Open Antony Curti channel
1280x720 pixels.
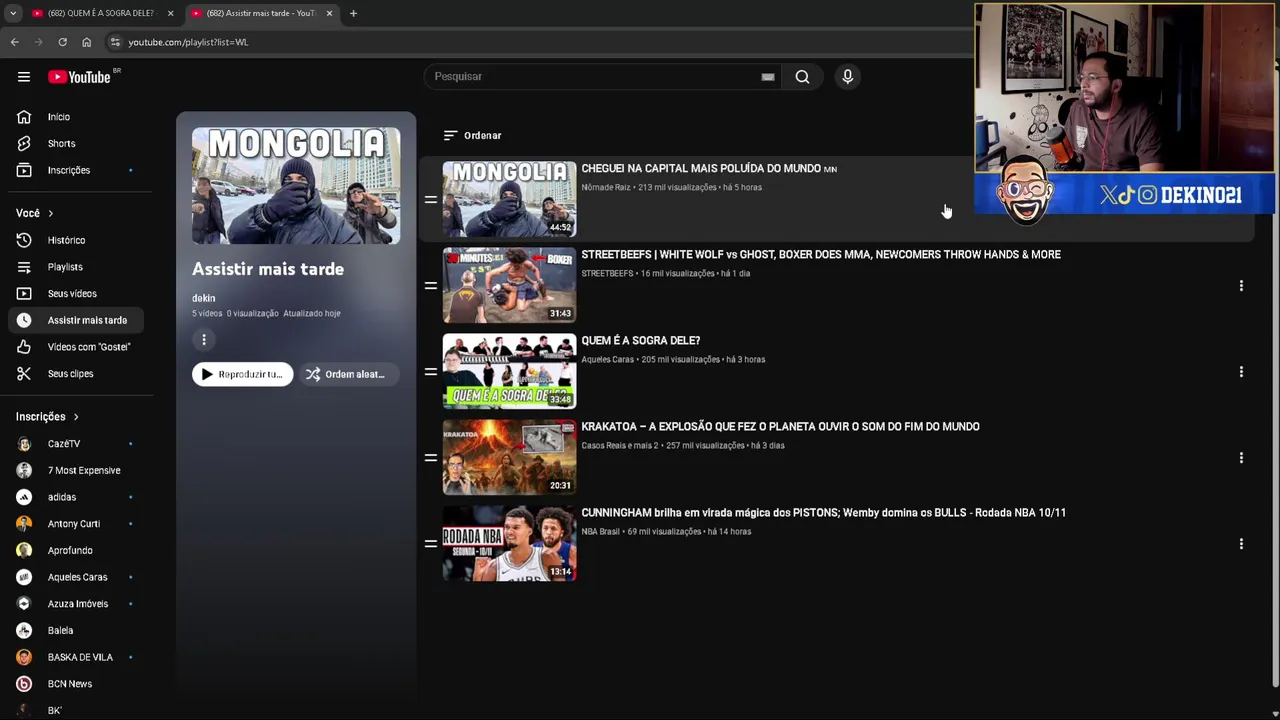pos(78,524)
